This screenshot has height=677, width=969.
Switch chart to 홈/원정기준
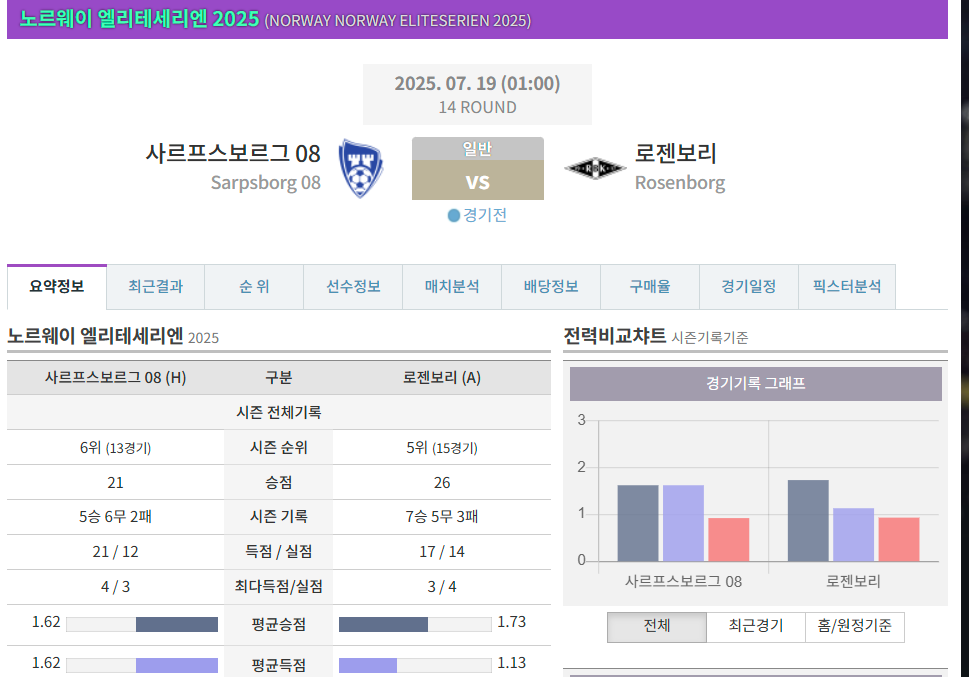point(855,627)
